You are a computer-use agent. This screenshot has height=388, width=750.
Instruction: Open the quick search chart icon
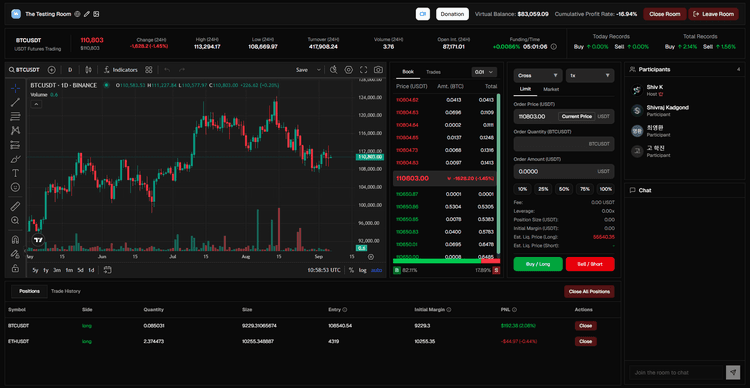tap(334, 70)
